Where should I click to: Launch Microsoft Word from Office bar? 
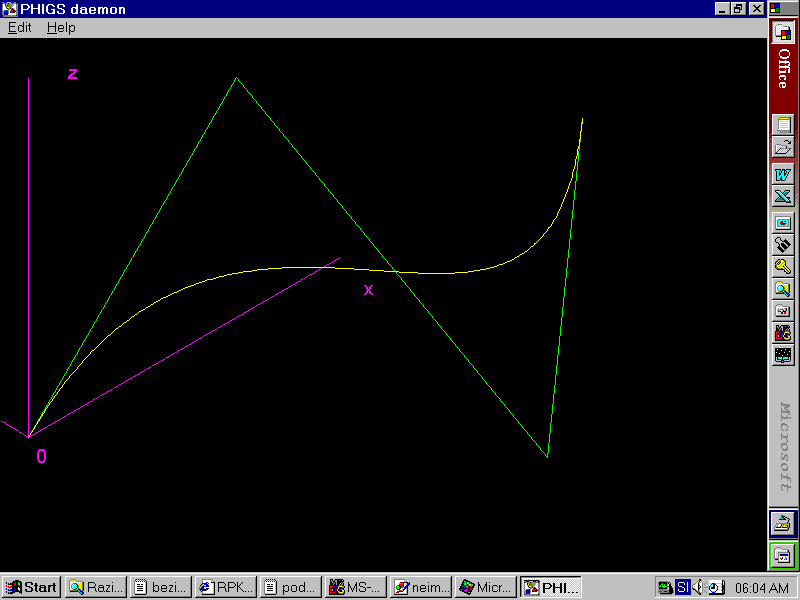pos(783,174)
